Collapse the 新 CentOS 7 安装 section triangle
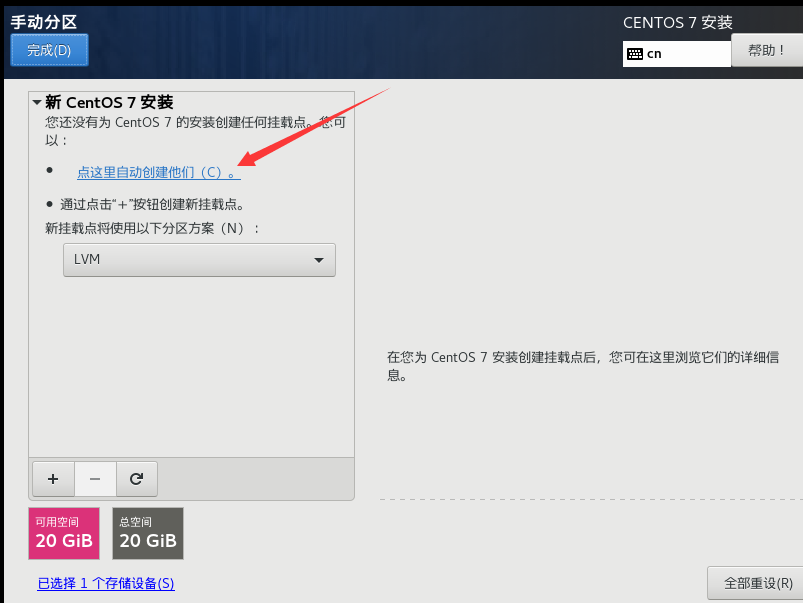The height and width of the screenshot is (603, 803). click(x=37, y=102)
